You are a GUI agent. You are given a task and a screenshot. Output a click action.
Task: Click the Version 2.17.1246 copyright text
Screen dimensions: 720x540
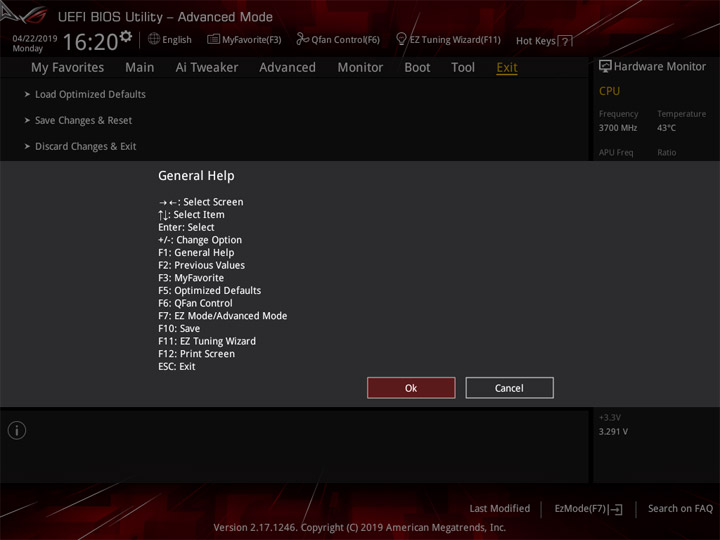click(x=360, y=527)
